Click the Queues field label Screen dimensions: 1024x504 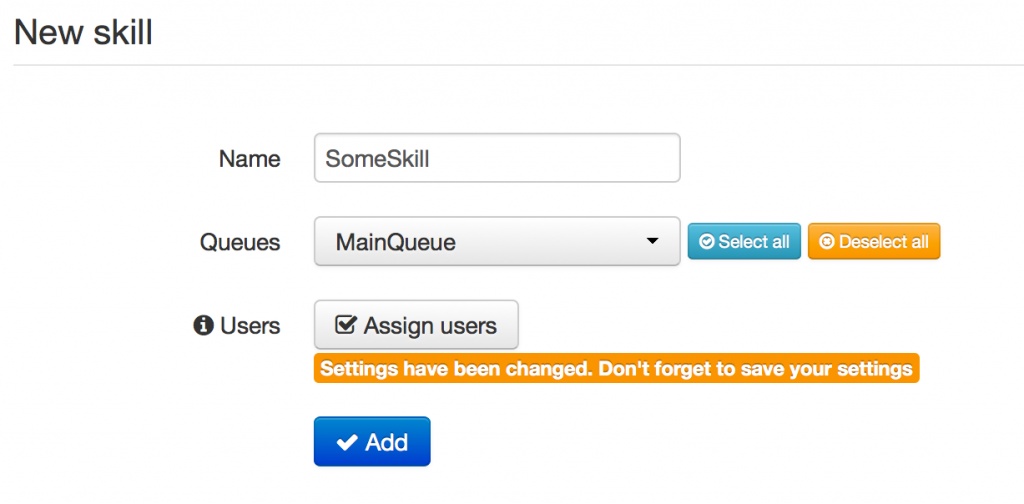[240, 242]
